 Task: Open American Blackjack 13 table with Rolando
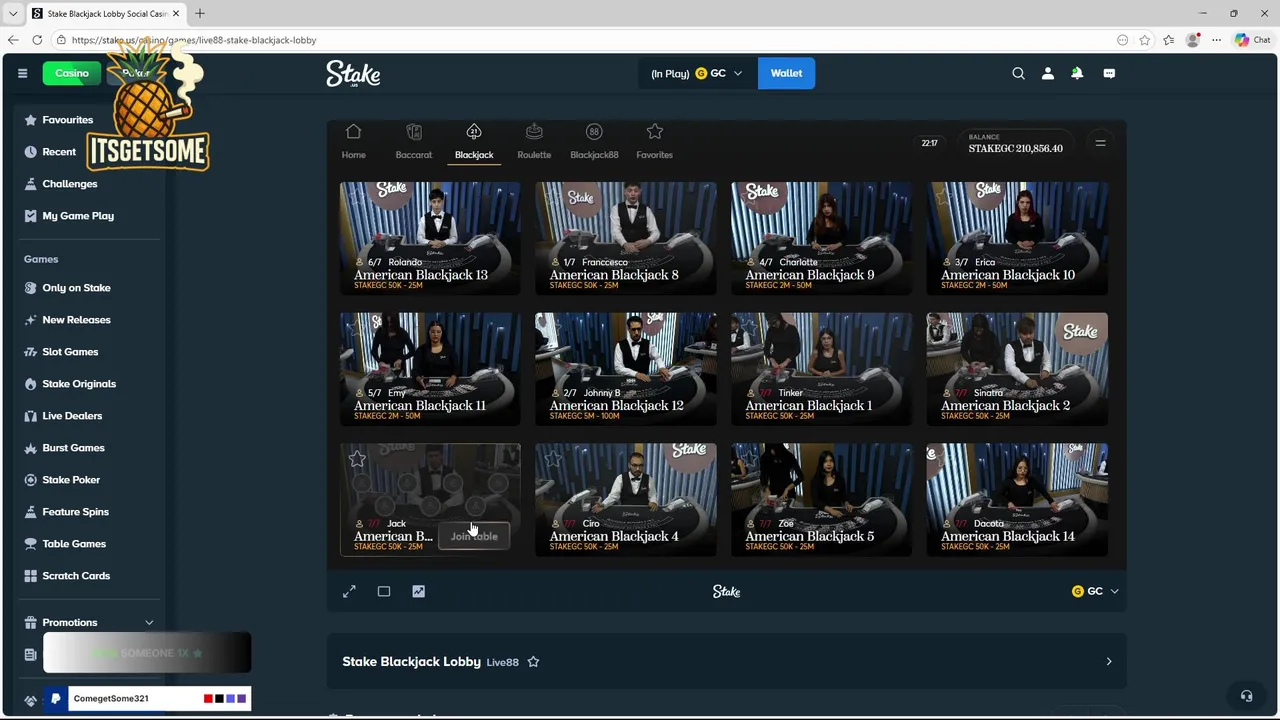pos(430,238)
